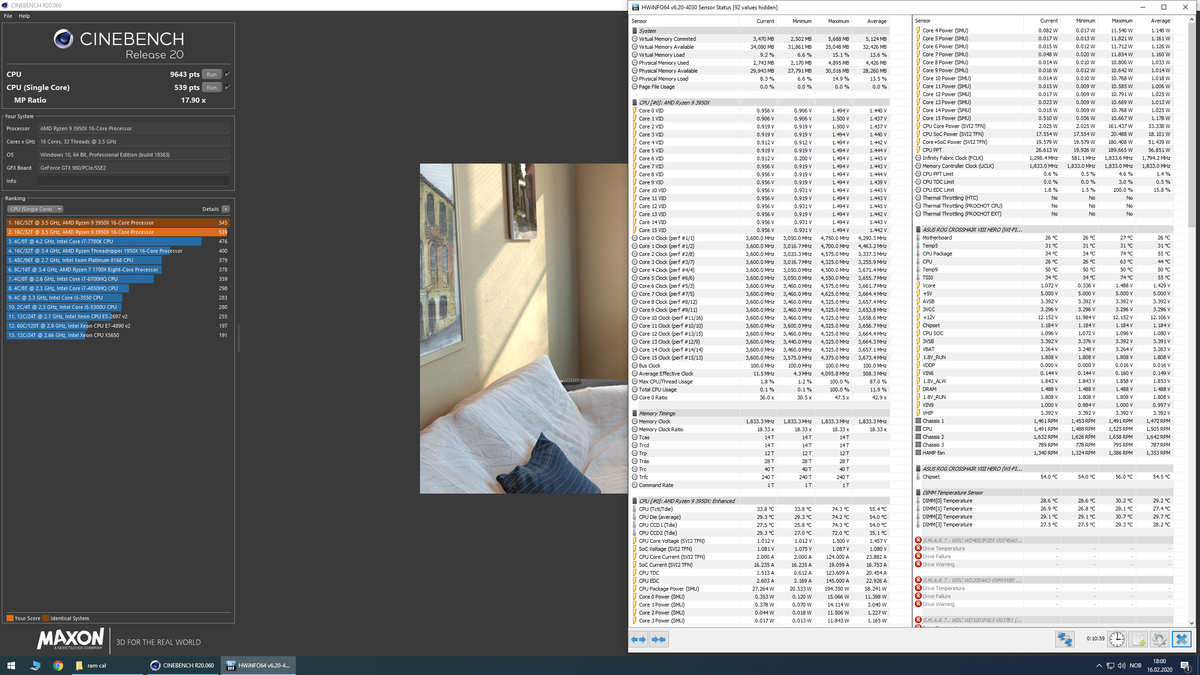Viewport: 1200px width, 675px height.
Task: Click the NOB keyboard language indicator
Action: 1136,665
